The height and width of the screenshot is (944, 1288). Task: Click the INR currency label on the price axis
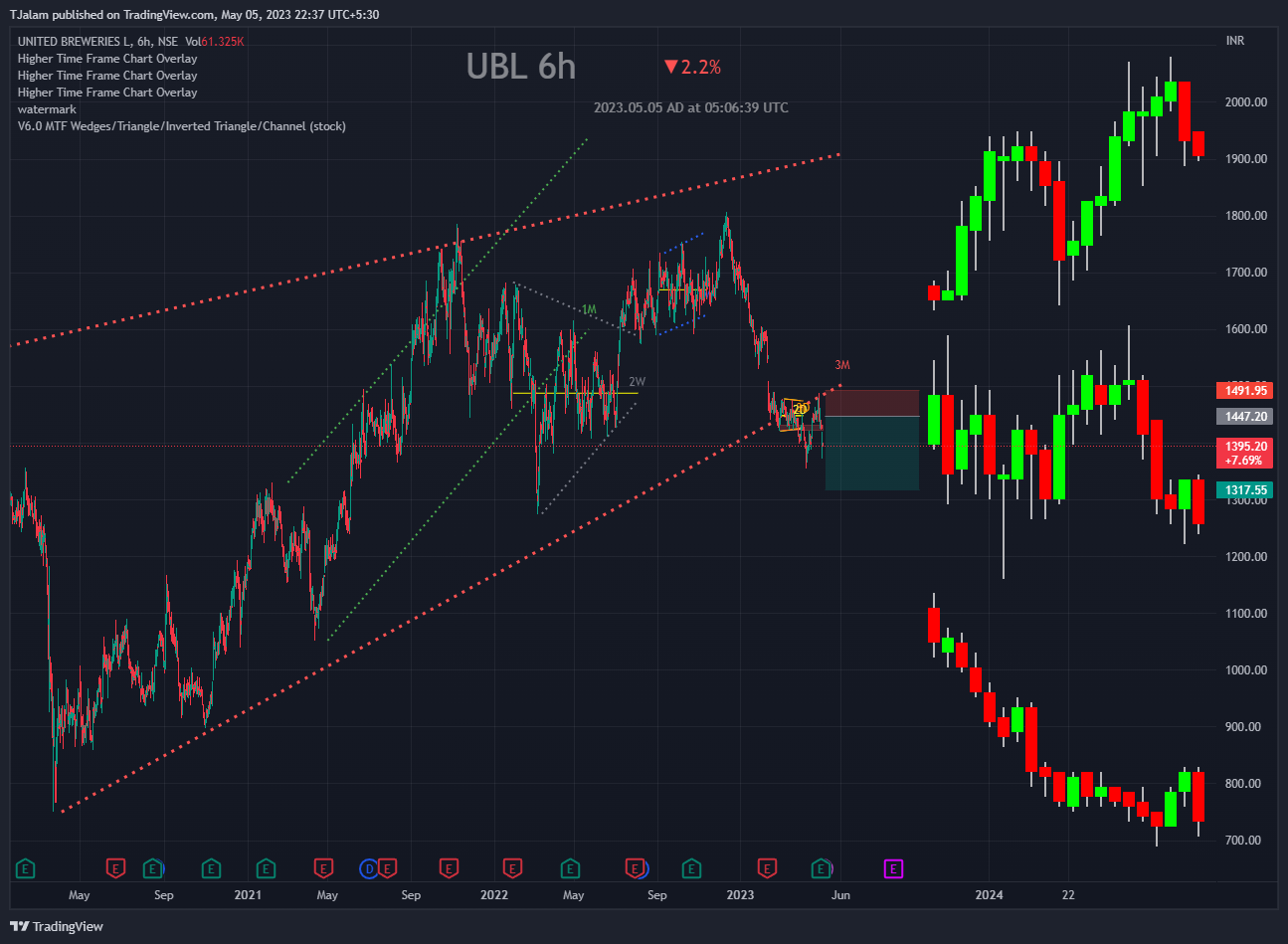(x=1235, y=41)
